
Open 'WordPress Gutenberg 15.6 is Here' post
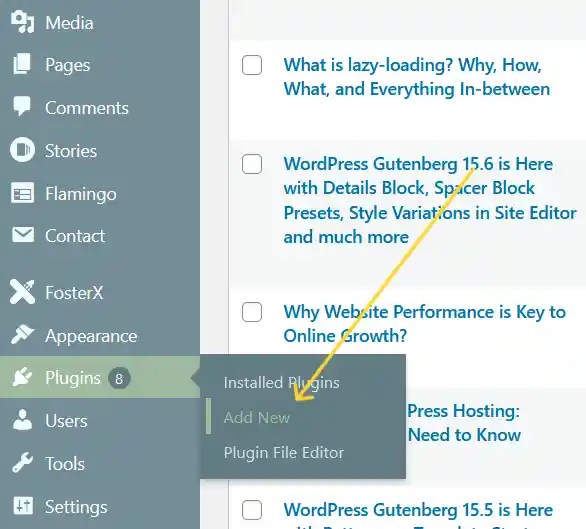[x=430, y=200]
